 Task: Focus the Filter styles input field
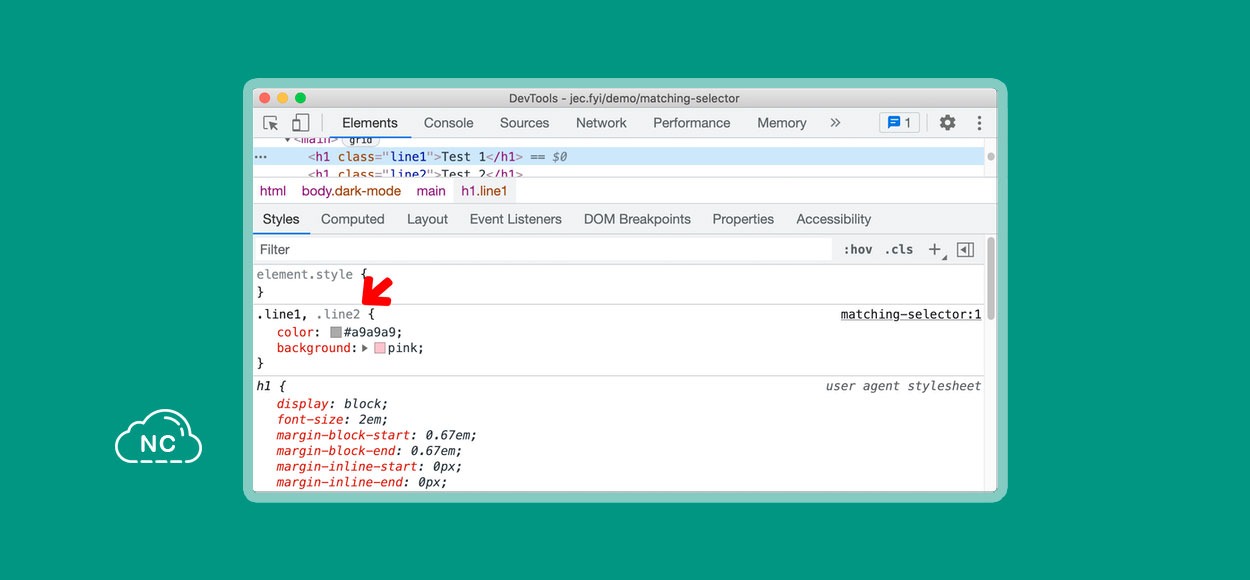(543, 250)
